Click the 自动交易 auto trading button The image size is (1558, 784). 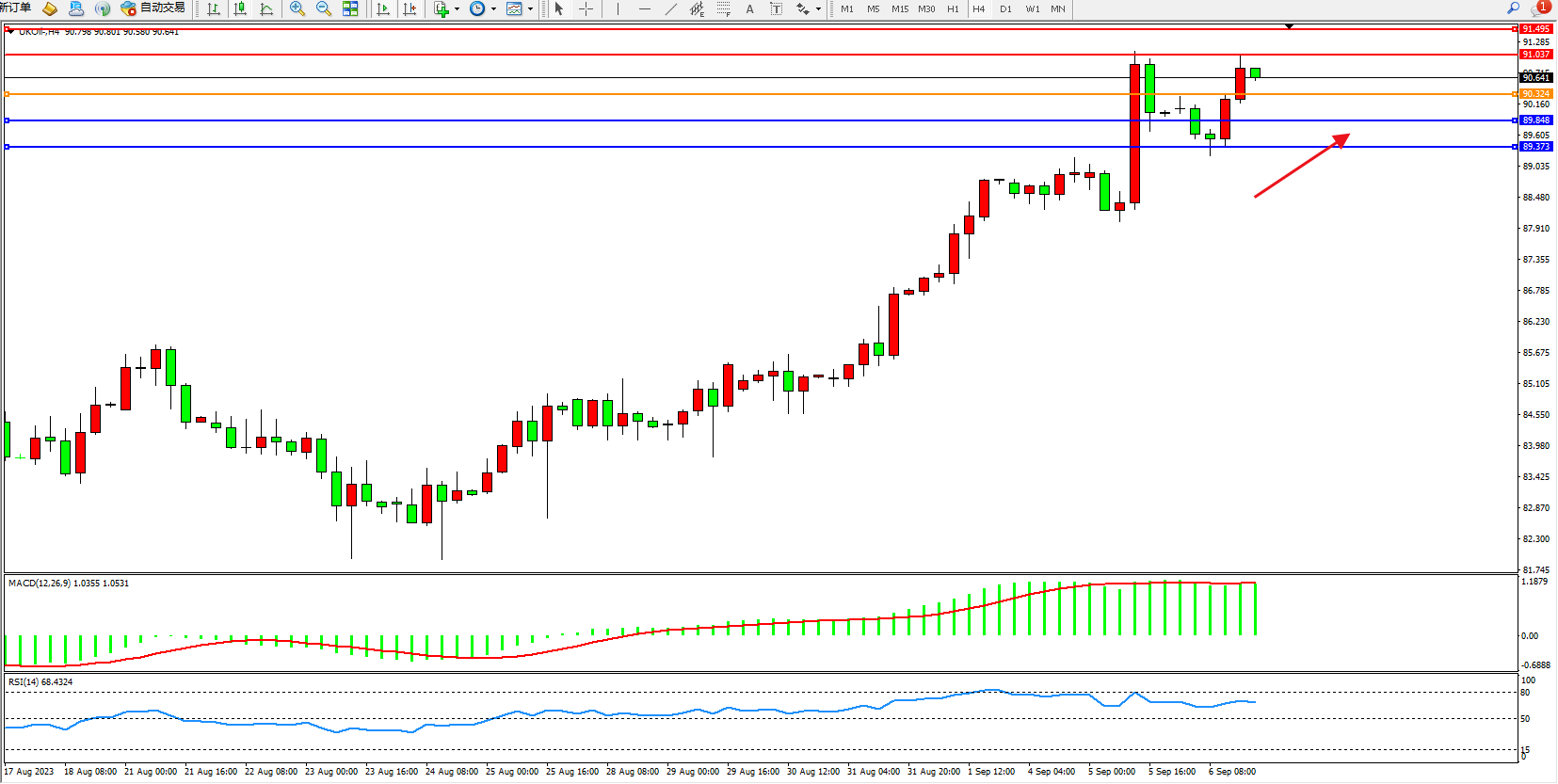click(x=153, y=8)
